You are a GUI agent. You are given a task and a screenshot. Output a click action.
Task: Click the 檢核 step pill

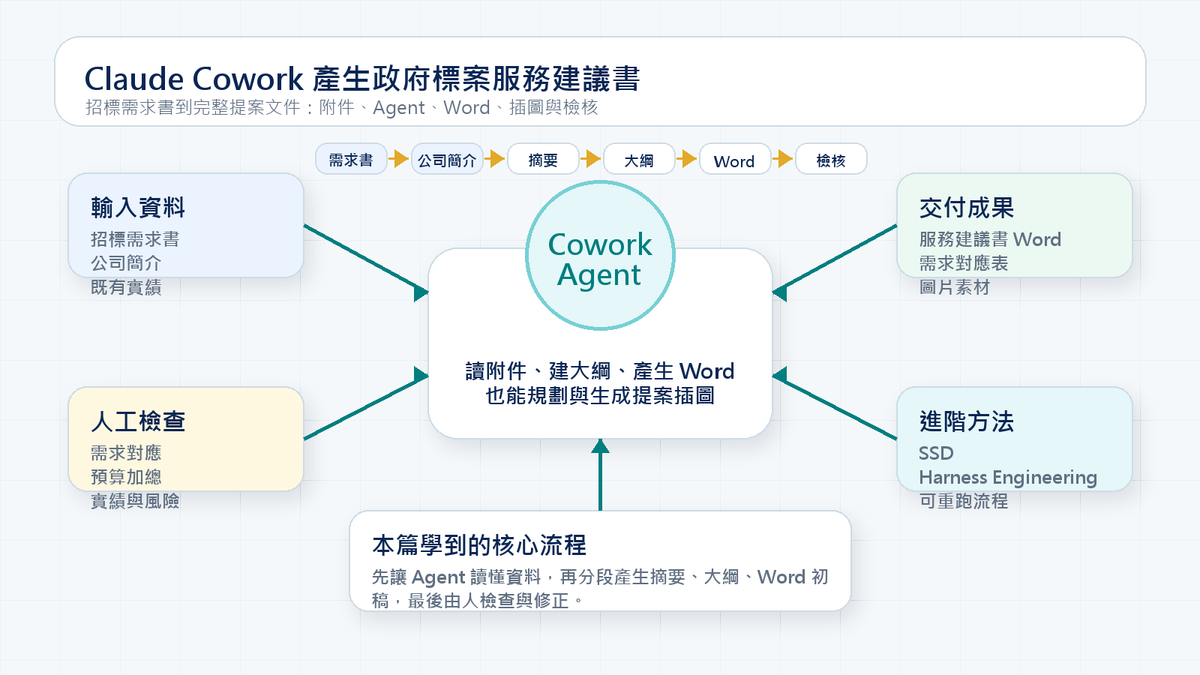tap(831, 160)
